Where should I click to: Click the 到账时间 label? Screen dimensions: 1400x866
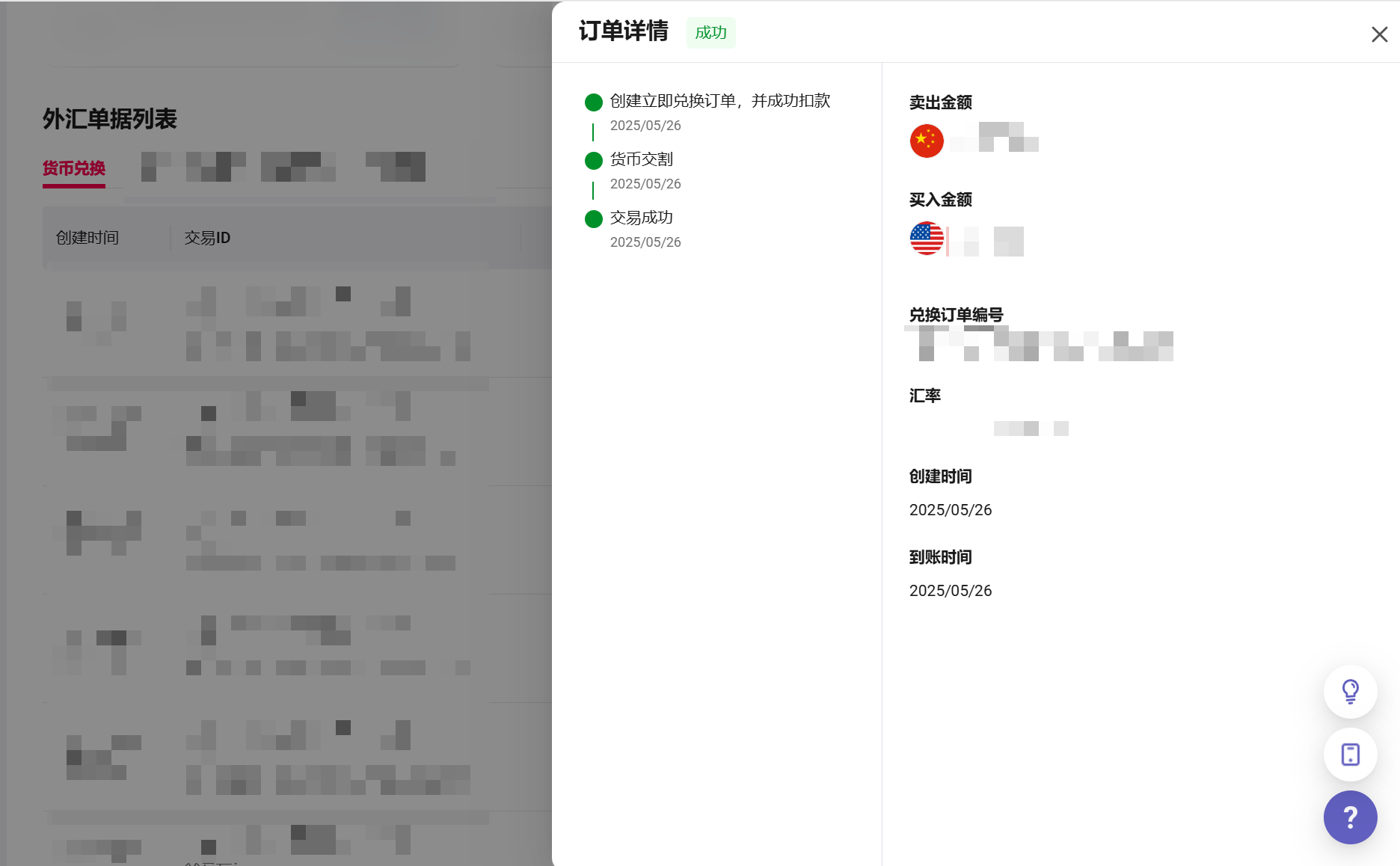pyautogui.click(x=941, y=557)
